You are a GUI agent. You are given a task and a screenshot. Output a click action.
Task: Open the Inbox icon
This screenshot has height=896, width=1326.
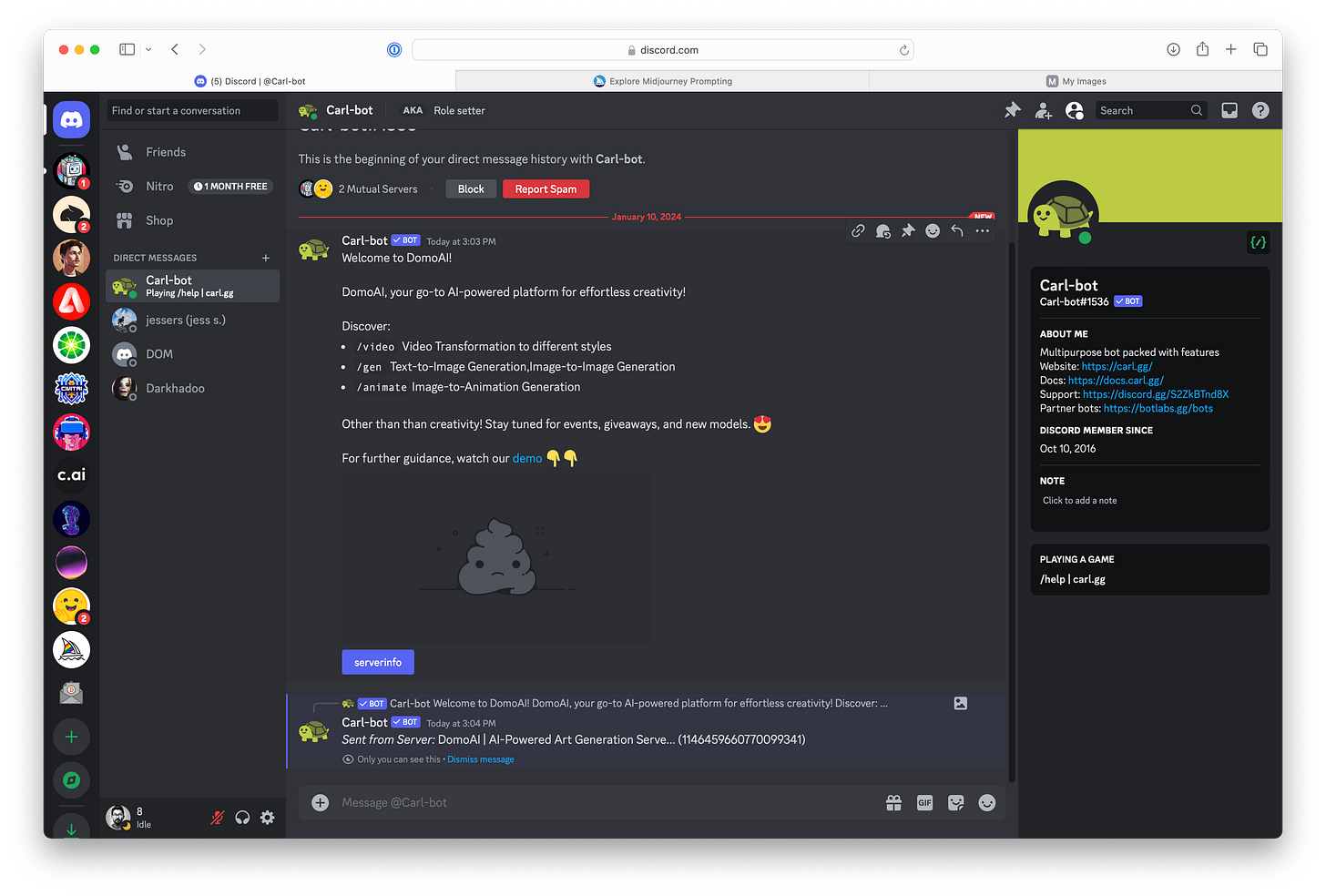click(1229, 110)
